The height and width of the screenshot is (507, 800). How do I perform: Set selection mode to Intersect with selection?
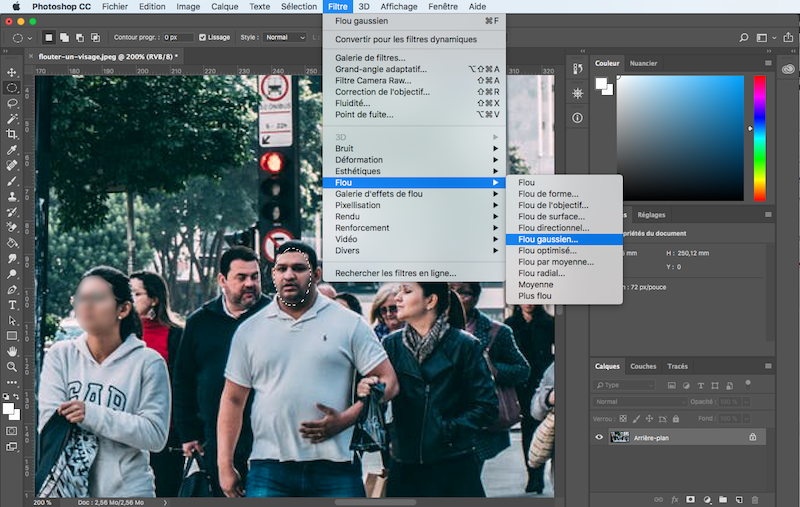(x=95, y=37)
